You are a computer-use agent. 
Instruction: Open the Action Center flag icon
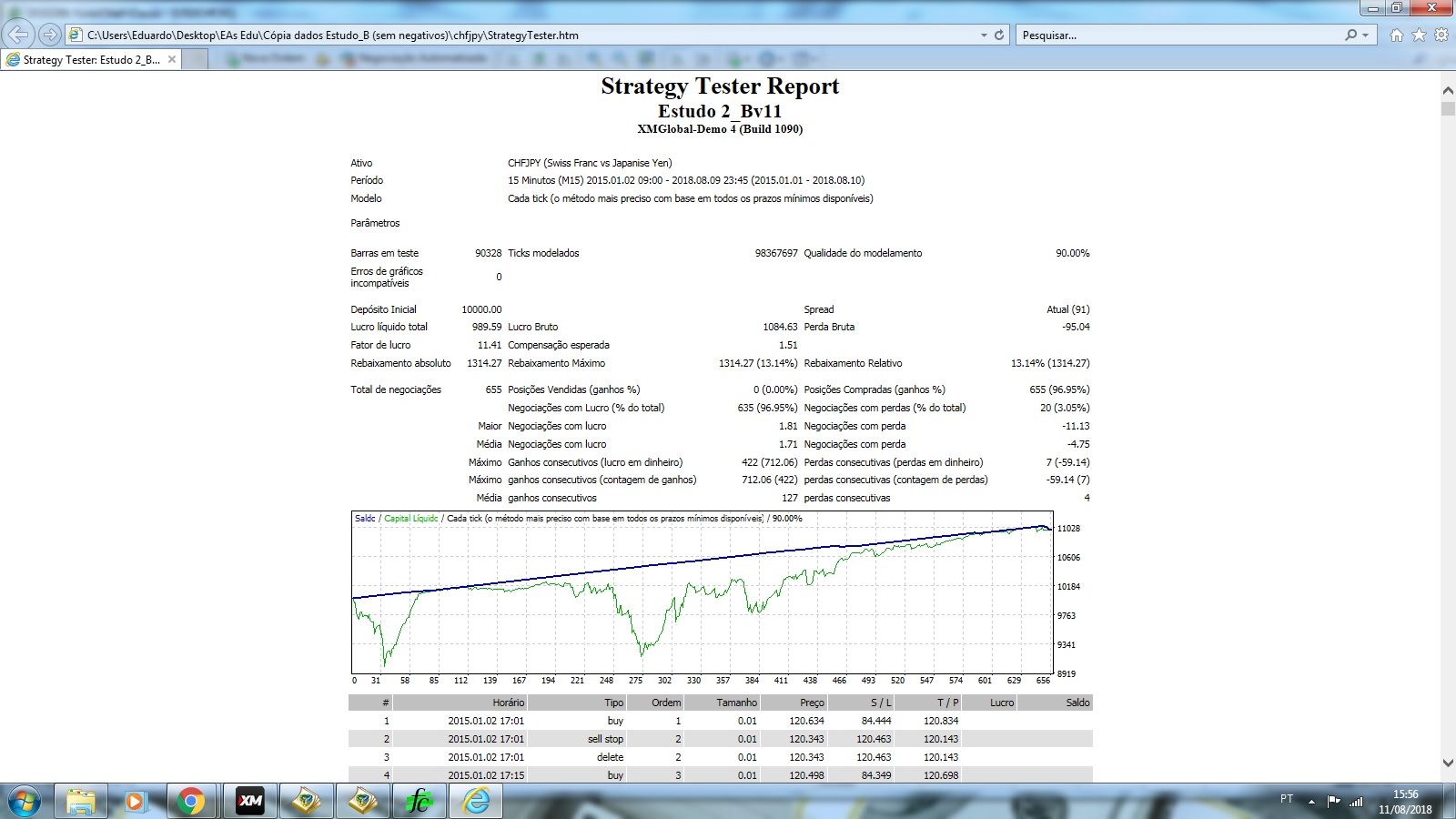[1333, 801]
